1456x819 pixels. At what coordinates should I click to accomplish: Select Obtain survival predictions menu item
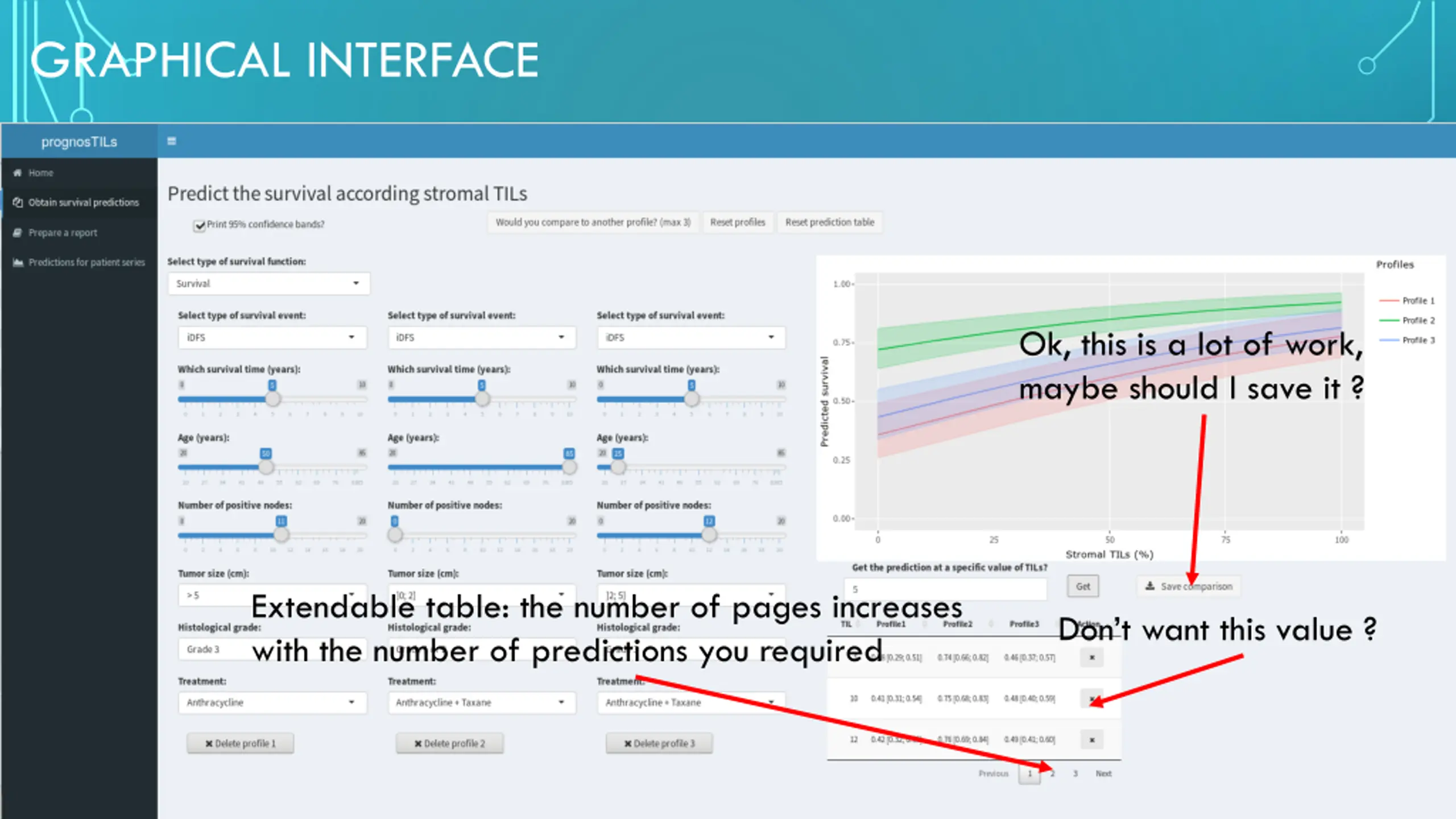point(79,202)
